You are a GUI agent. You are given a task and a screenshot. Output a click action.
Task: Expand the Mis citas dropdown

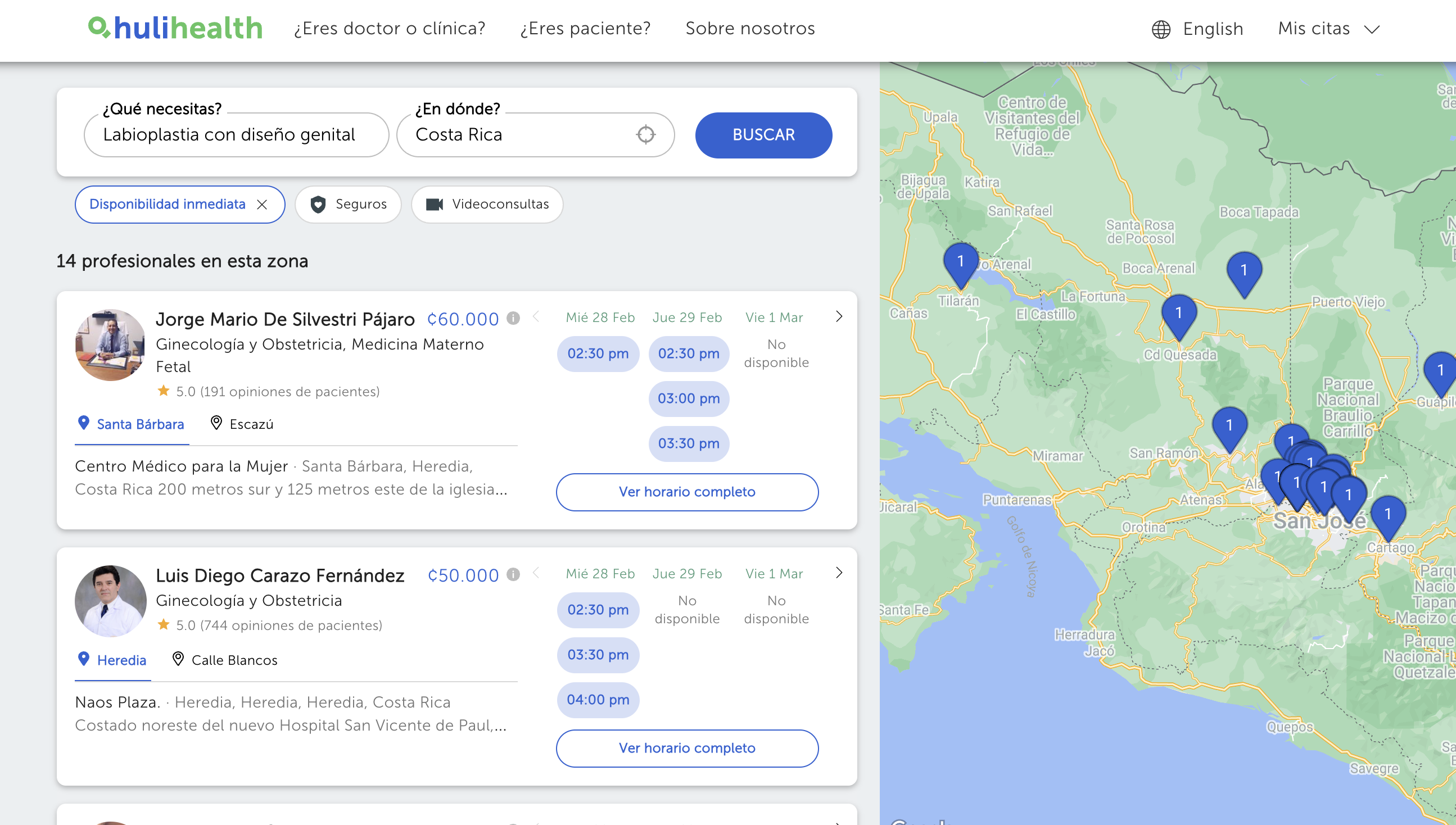(x=1328, y=29)
